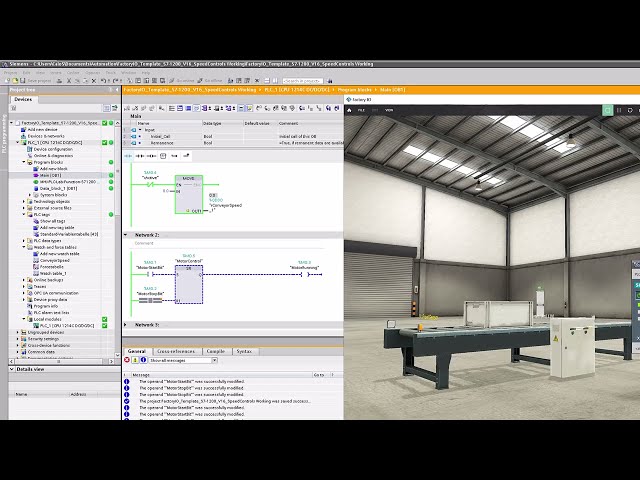The width and height of the screenshot is (640, 480).
Task: Click the close branch instruction icon
Action: pyautogui.click(x=186, y=156)
